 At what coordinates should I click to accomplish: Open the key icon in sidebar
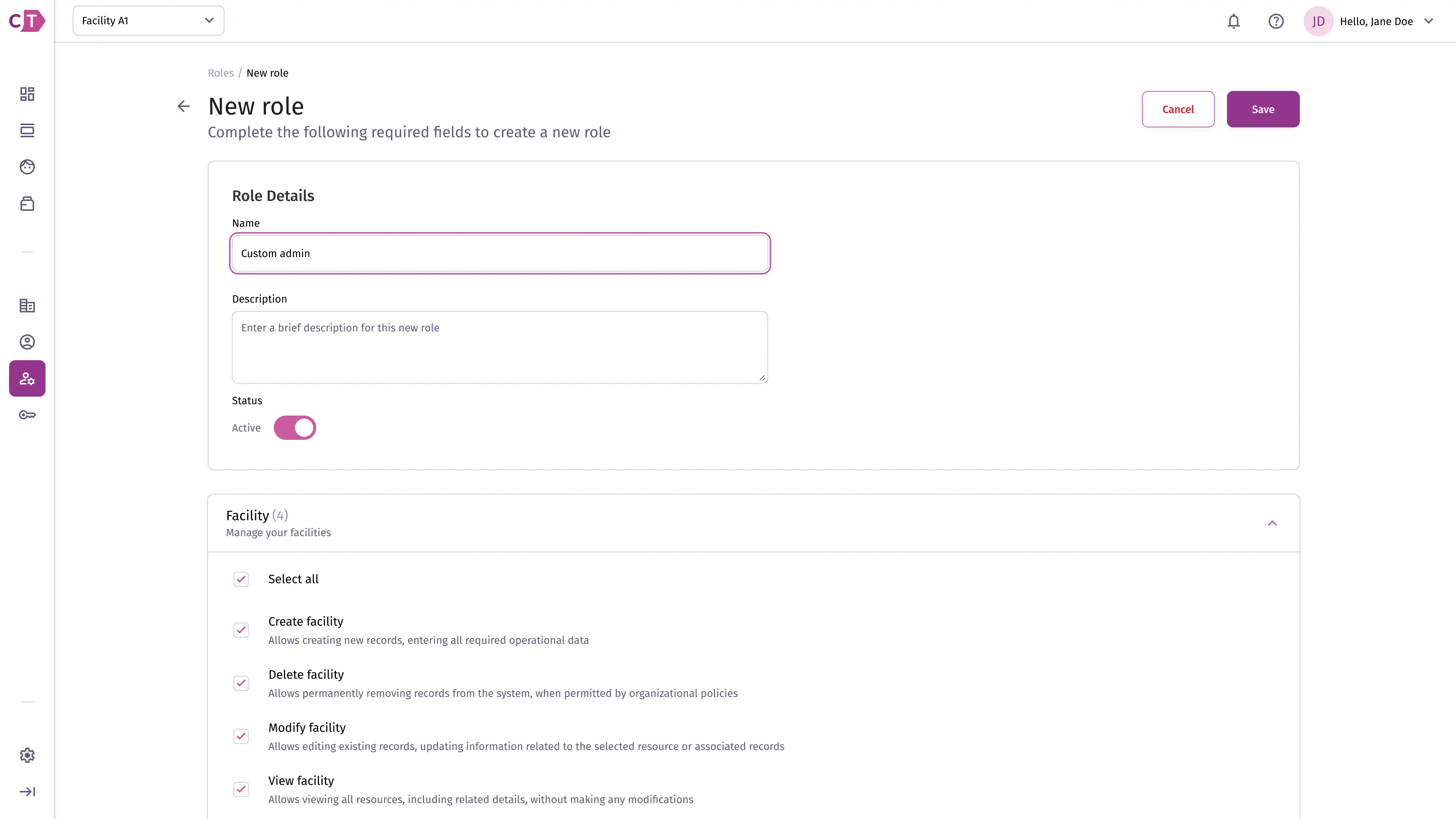(x=27, y=415)
